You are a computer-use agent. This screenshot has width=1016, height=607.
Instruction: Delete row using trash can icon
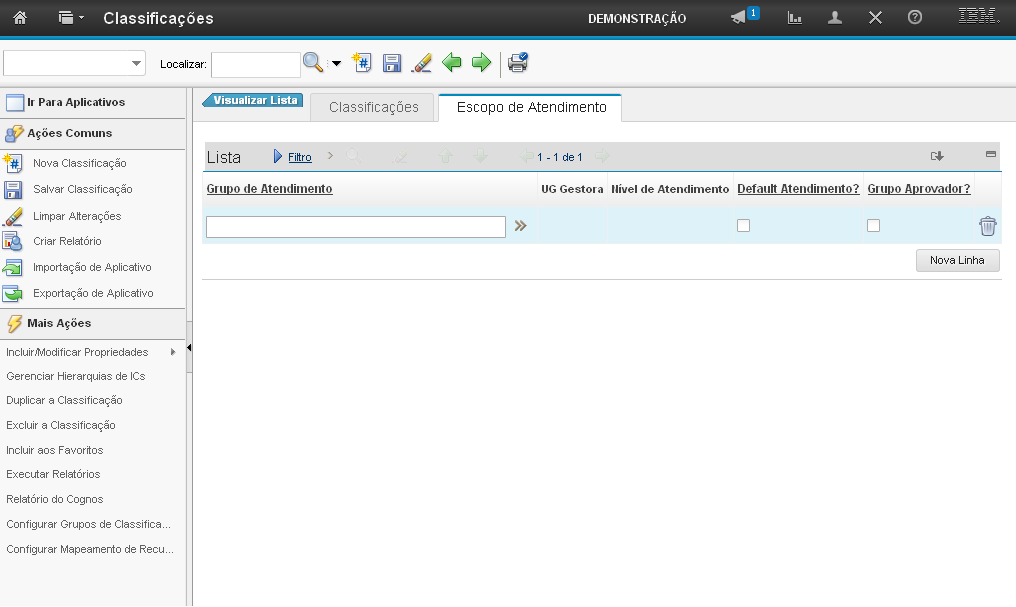coord(987,226)
